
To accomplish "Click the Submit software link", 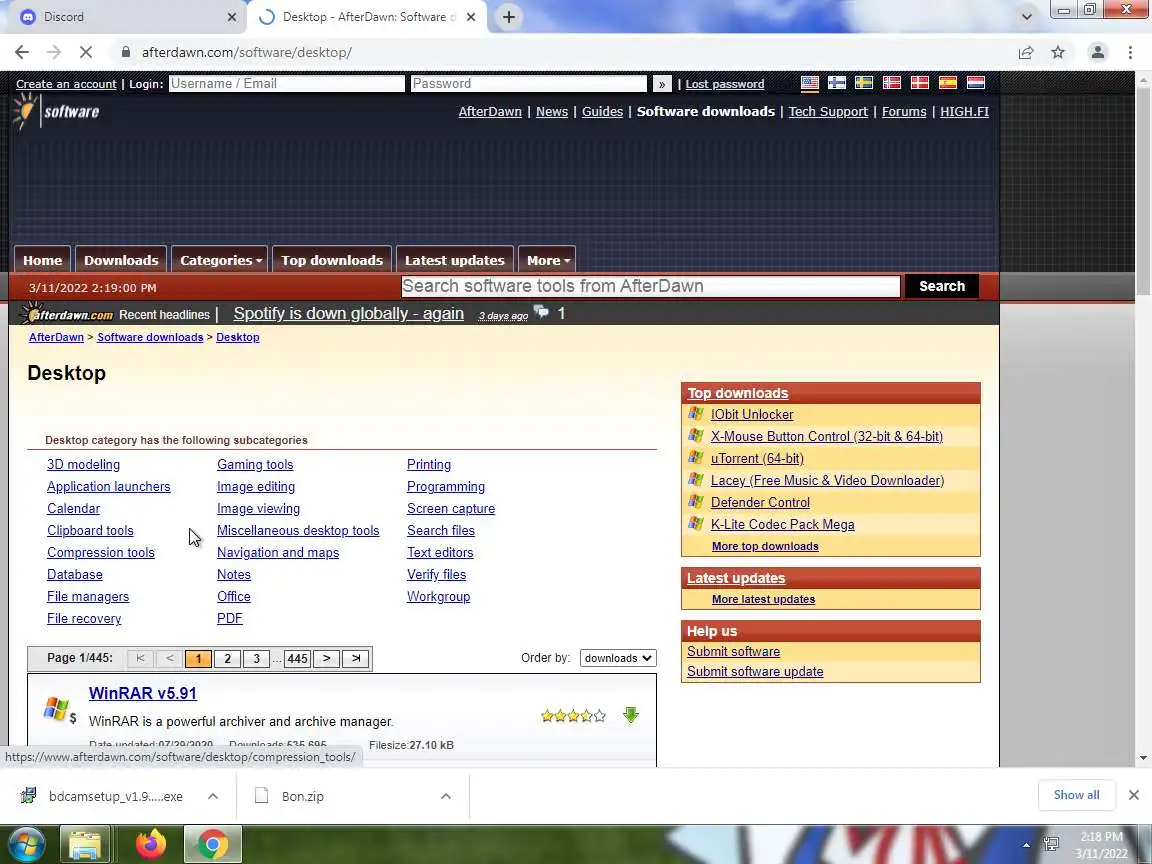I will tap(733, 652).
